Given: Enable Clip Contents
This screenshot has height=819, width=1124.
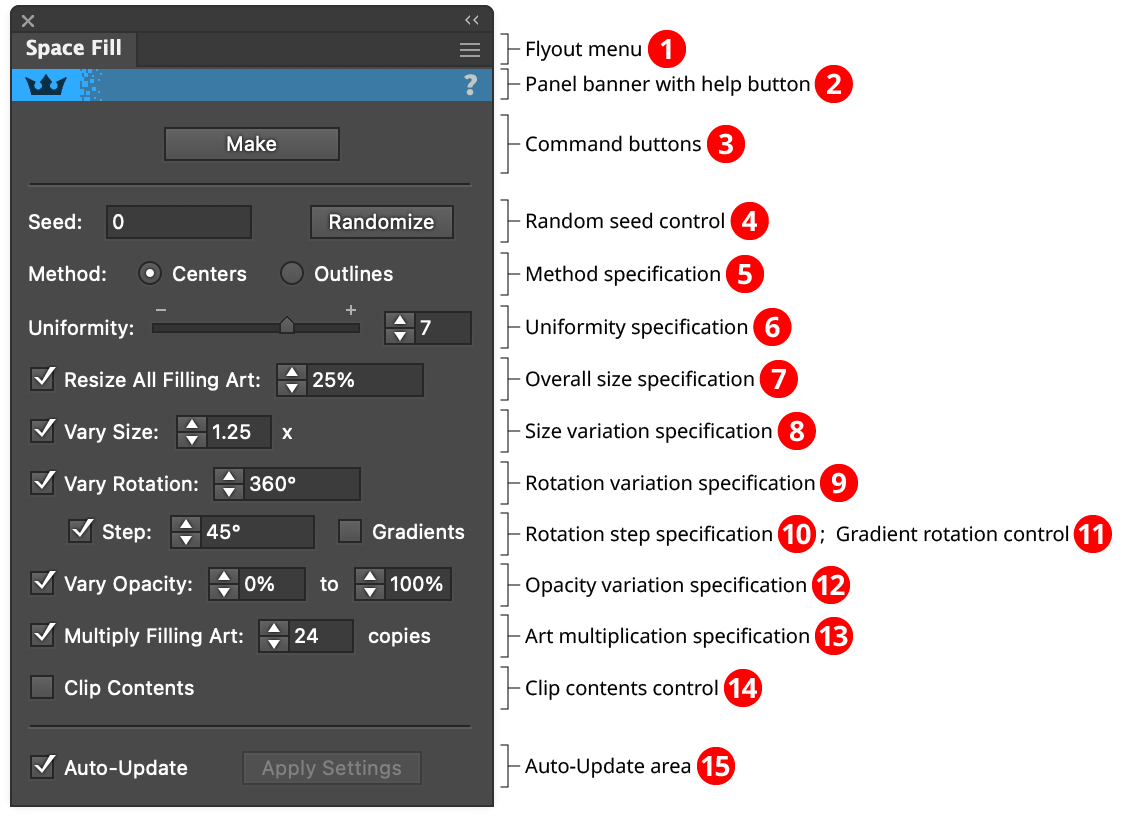Looking at the screenshot, I should pyautogui.click(x=44, y=687).
